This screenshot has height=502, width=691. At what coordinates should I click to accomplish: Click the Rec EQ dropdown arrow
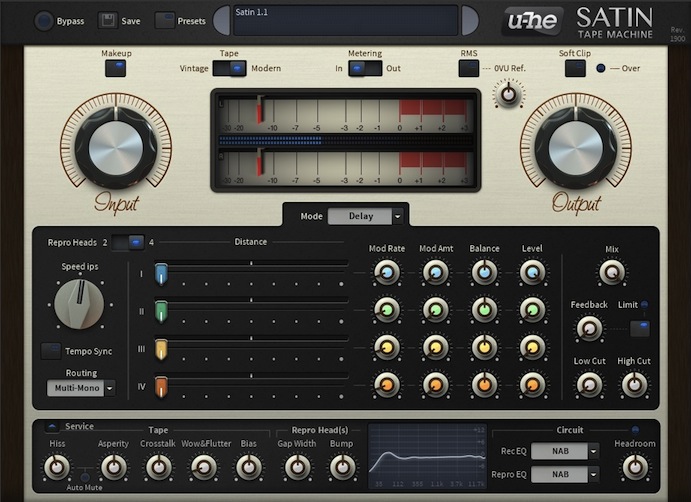click(x=594, y=451)
